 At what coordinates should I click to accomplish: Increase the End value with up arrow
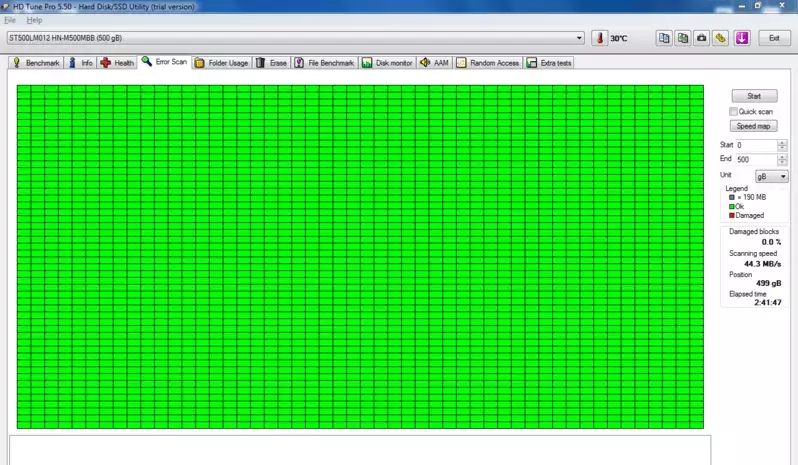[x=782, y=157]
